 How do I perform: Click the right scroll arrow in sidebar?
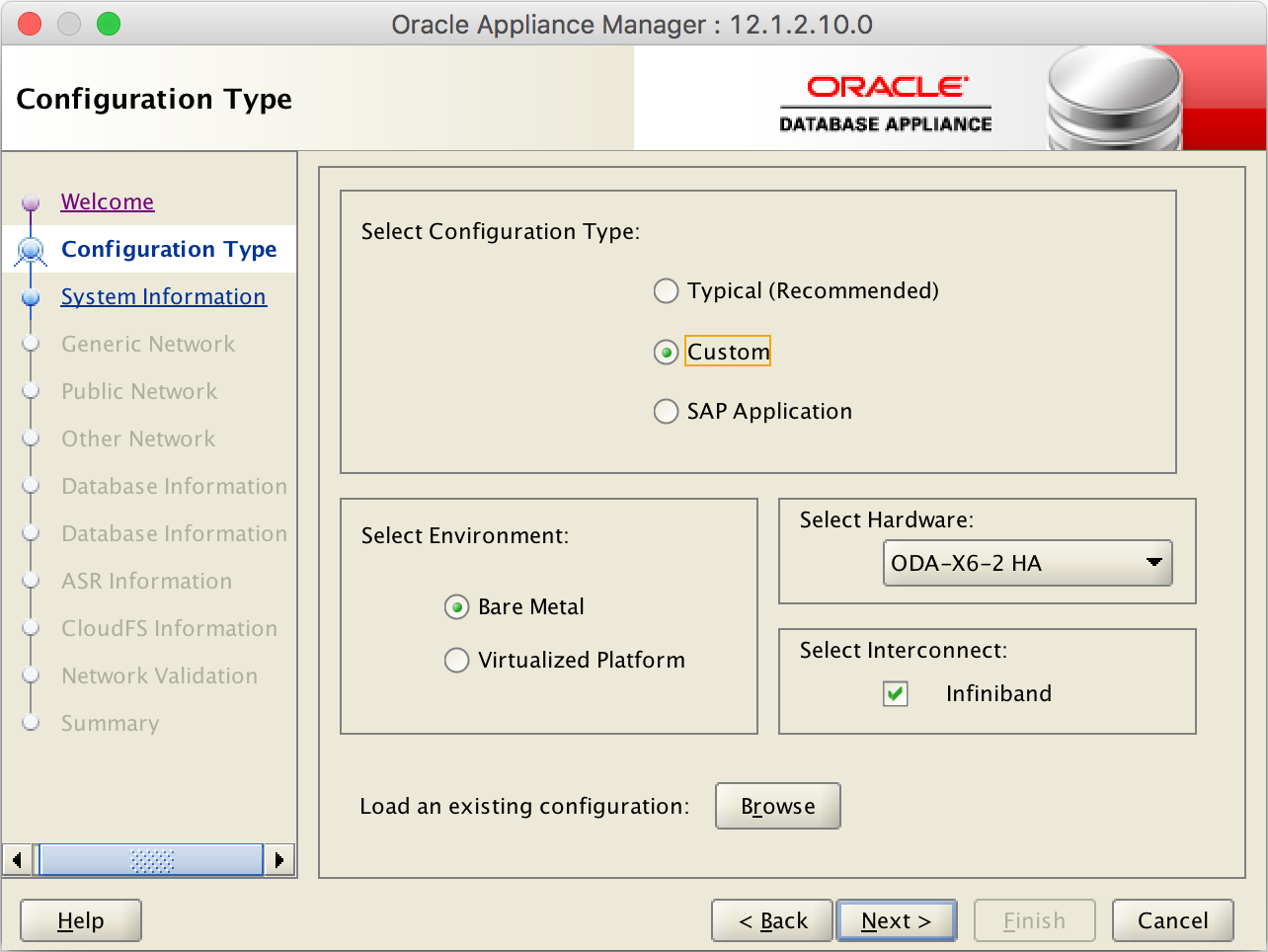click(279, 859)
